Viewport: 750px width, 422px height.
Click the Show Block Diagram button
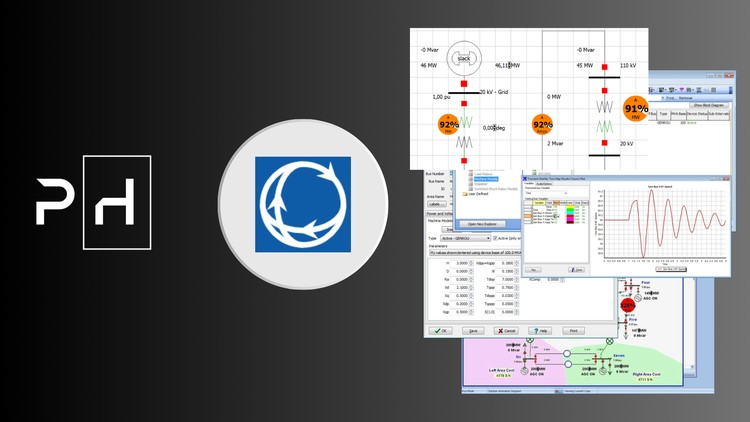[709, 105]
